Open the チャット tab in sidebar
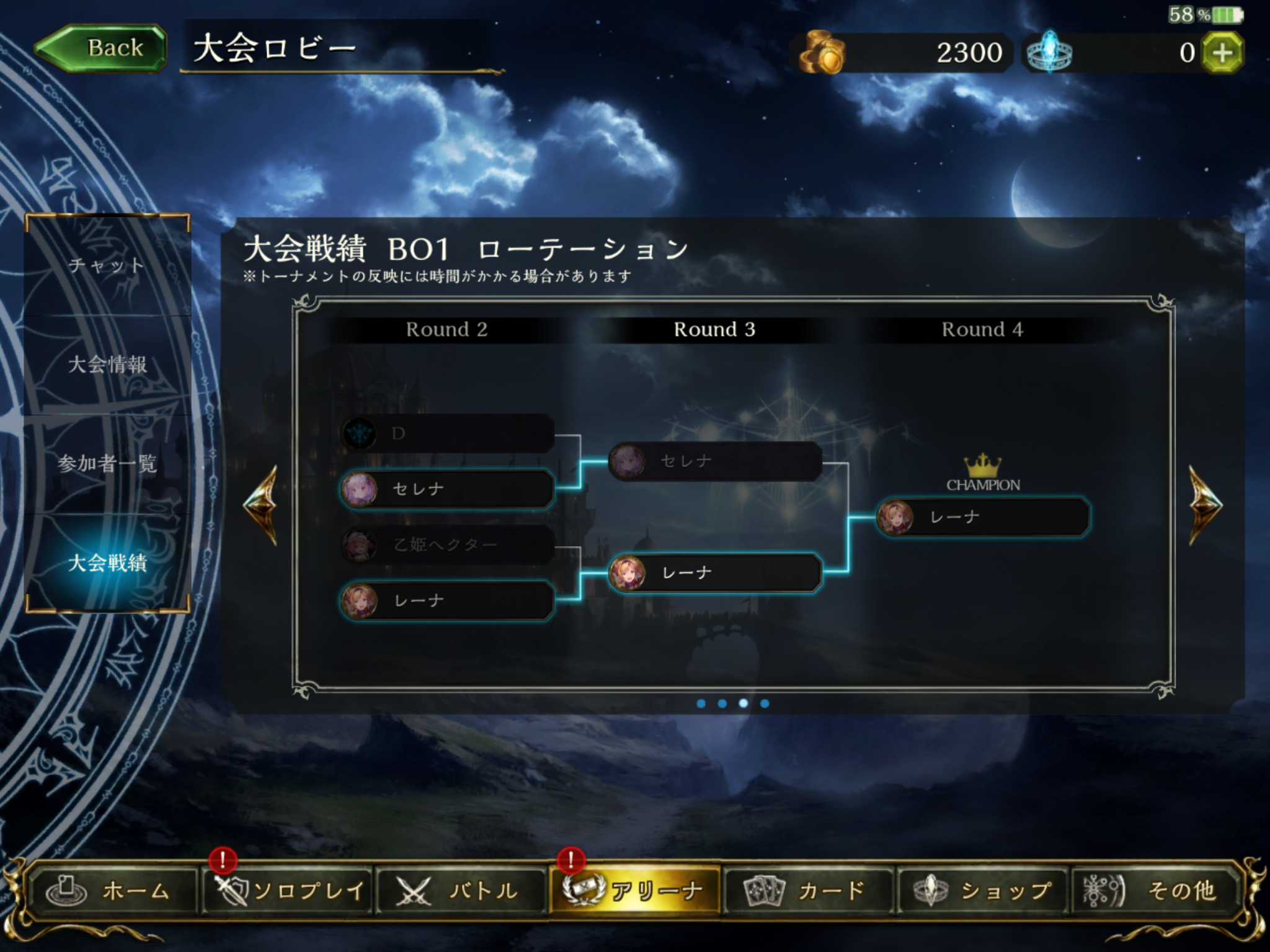 coord(107,266)
